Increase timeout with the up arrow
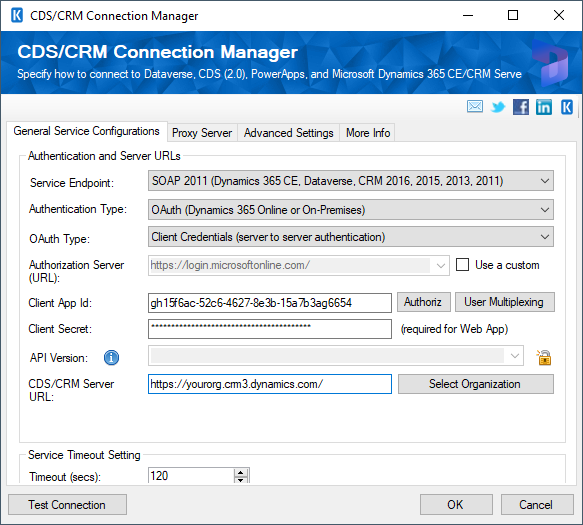 pyautogui.click(x=241, y=473)
